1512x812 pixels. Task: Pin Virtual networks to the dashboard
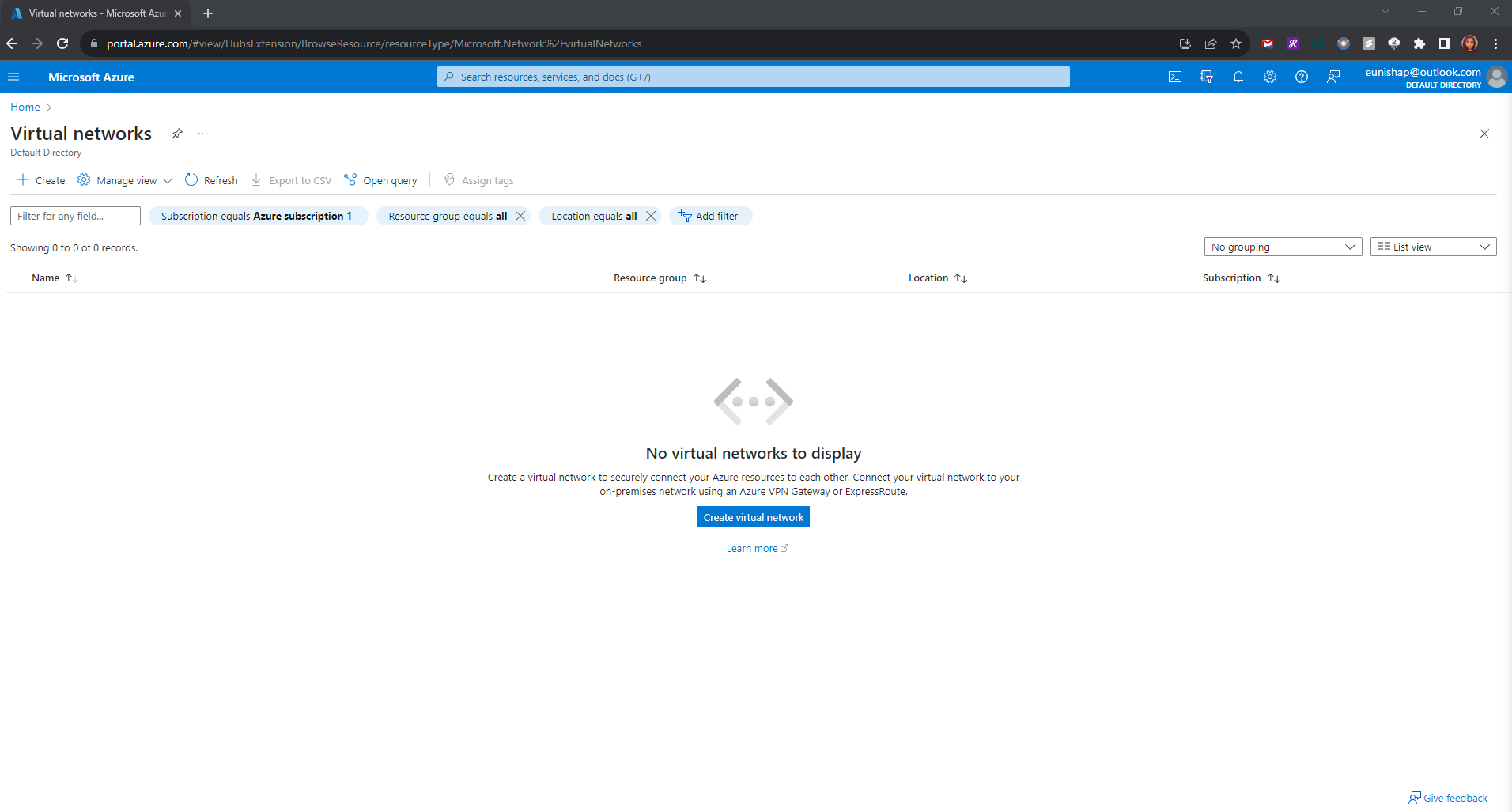(x=177, y=134)
